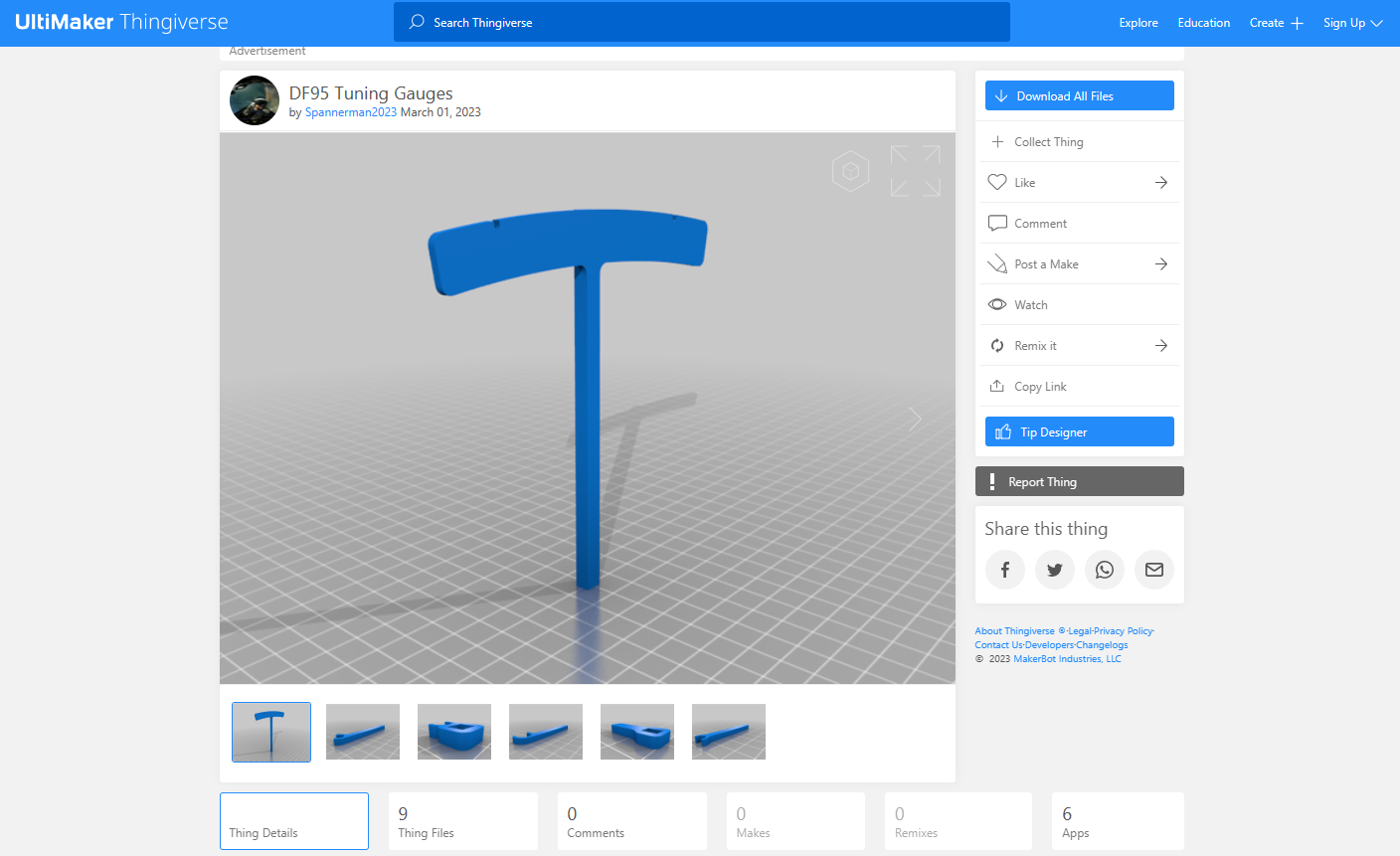The width and height of the screenshot is (1400, 856).
Task: Select the third model thumbnail
Action: coord(454,732)
